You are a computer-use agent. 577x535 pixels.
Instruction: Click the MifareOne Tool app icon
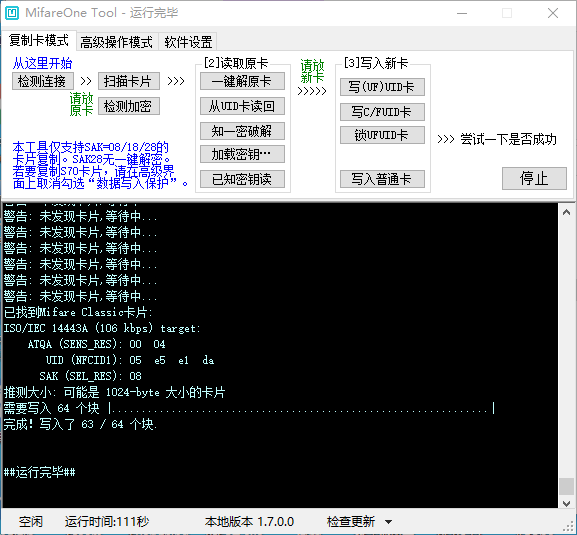coord(12,13)
